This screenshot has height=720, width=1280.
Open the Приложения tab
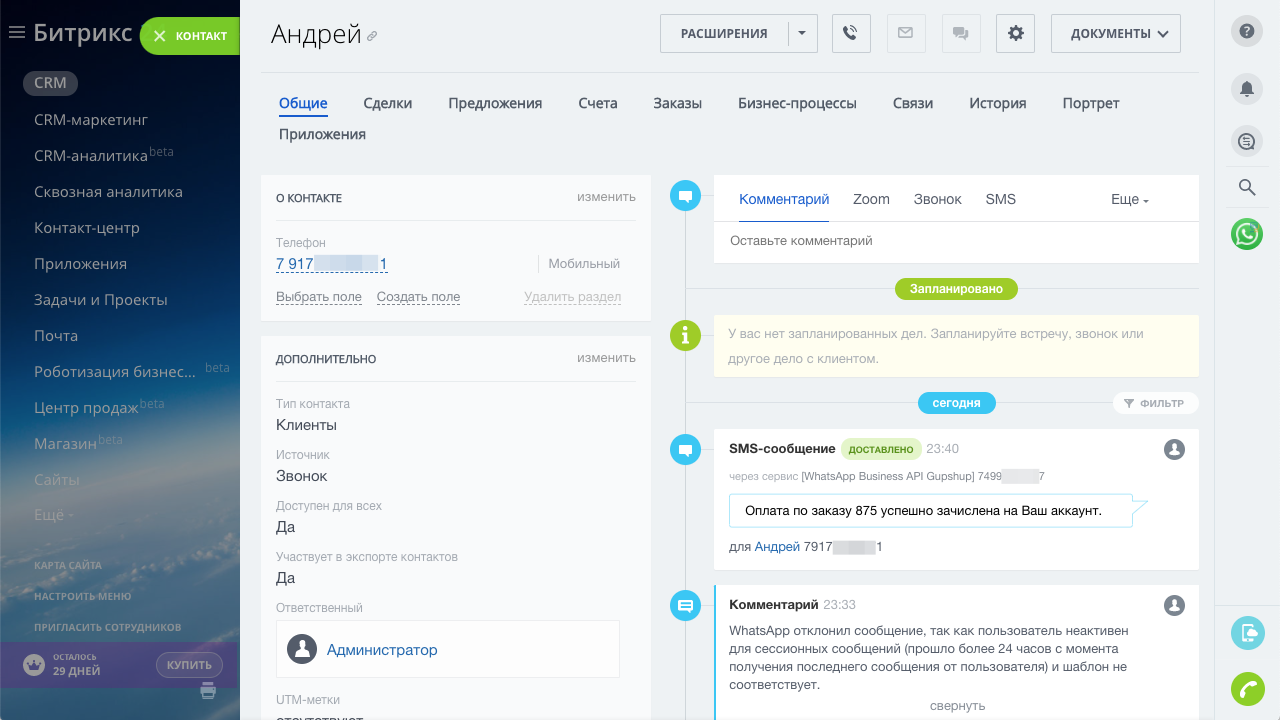pos(322,134)
